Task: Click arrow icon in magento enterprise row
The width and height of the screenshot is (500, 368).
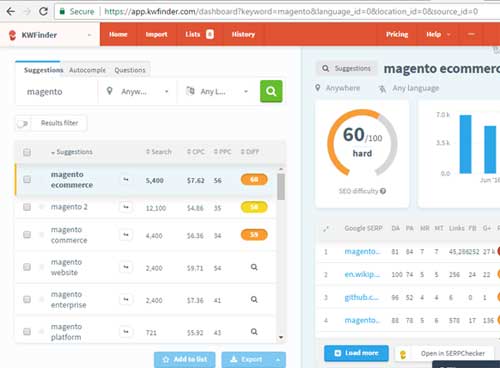Action: [126, 299]
